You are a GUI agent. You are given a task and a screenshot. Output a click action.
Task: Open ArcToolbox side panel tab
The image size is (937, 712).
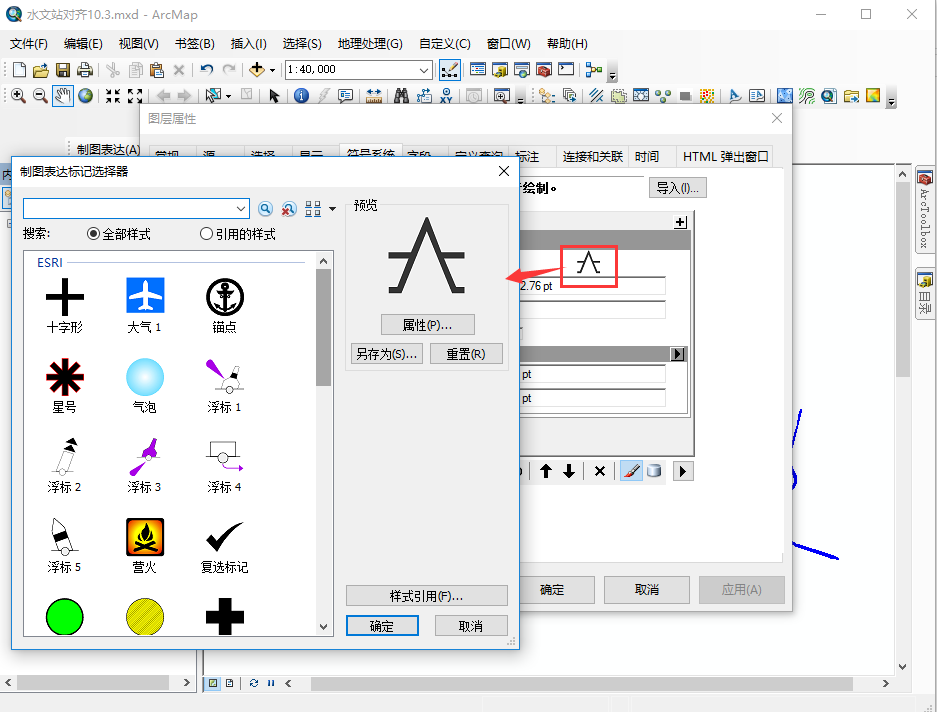[925, 210]
